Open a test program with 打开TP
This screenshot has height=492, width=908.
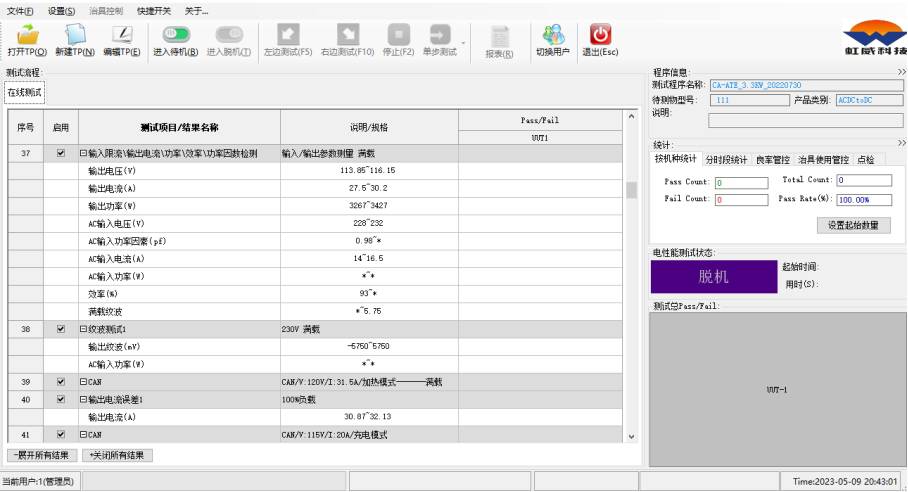click(x=27, y=41)
